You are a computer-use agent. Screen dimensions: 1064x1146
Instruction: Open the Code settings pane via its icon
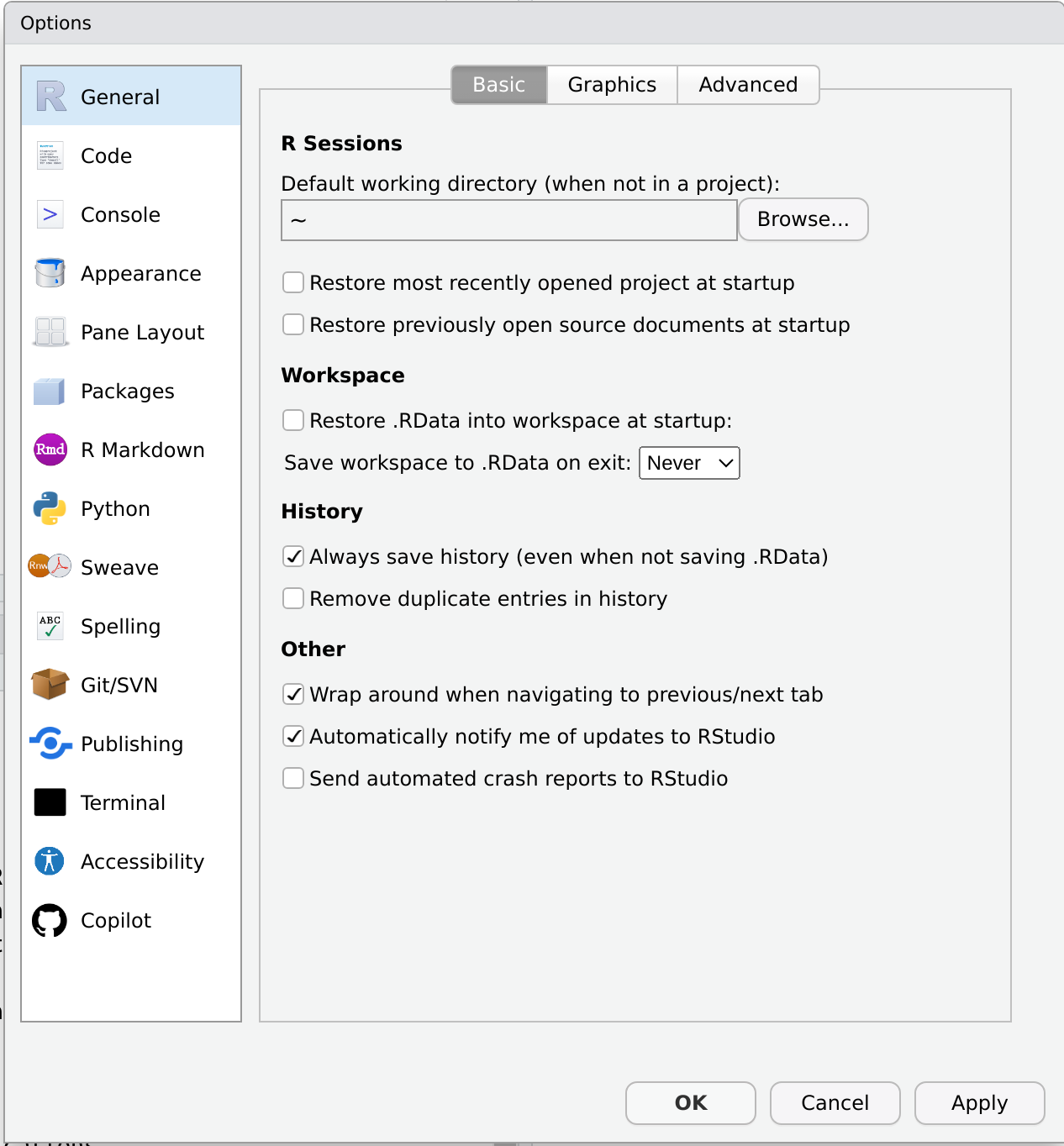coord(50,155)
